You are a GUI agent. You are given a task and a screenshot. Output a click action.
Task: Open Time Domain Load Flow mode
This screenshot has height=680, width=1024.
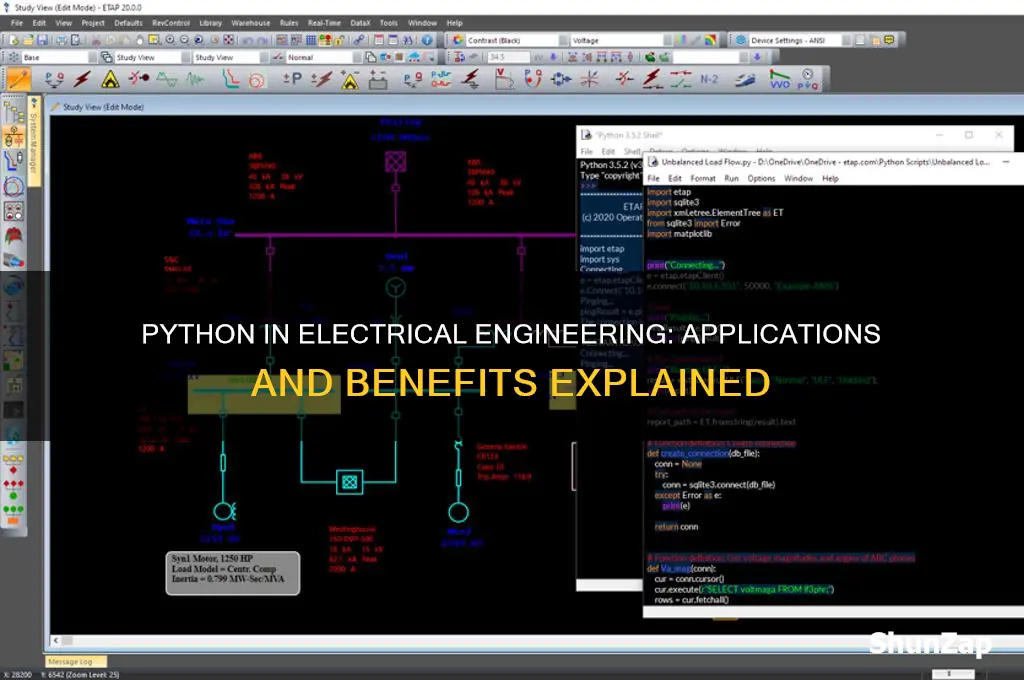coord(808,80)
